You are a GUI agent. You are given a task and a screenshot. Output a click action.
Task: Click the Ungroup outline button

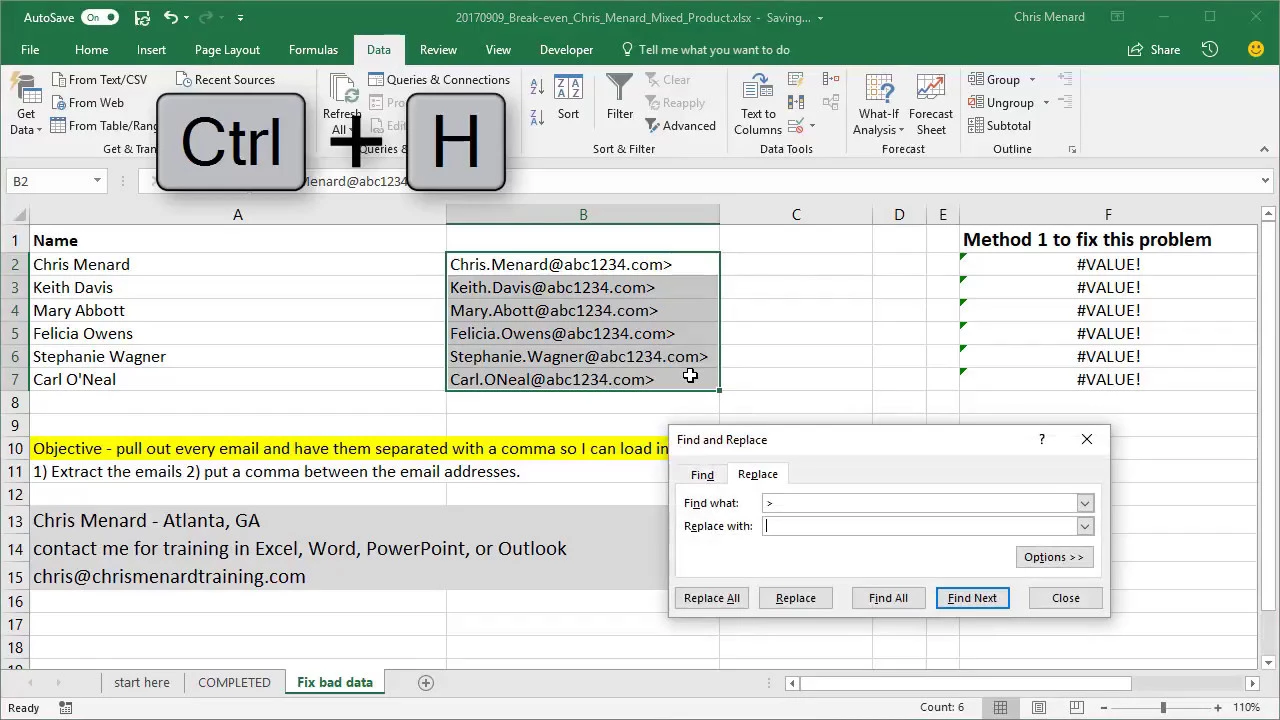pos(1000,103)
